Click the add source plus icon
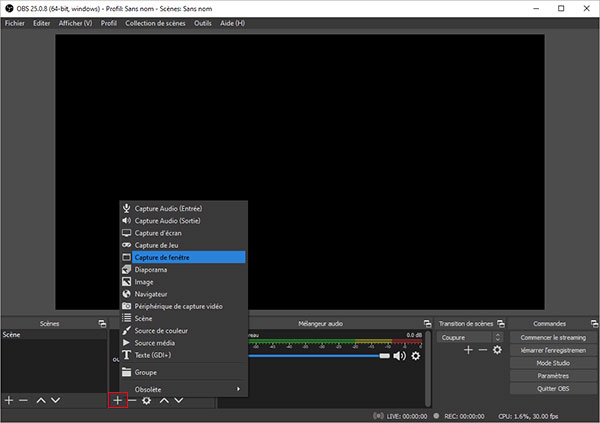Viewport: 600px width, 423px height. [117, 400]
